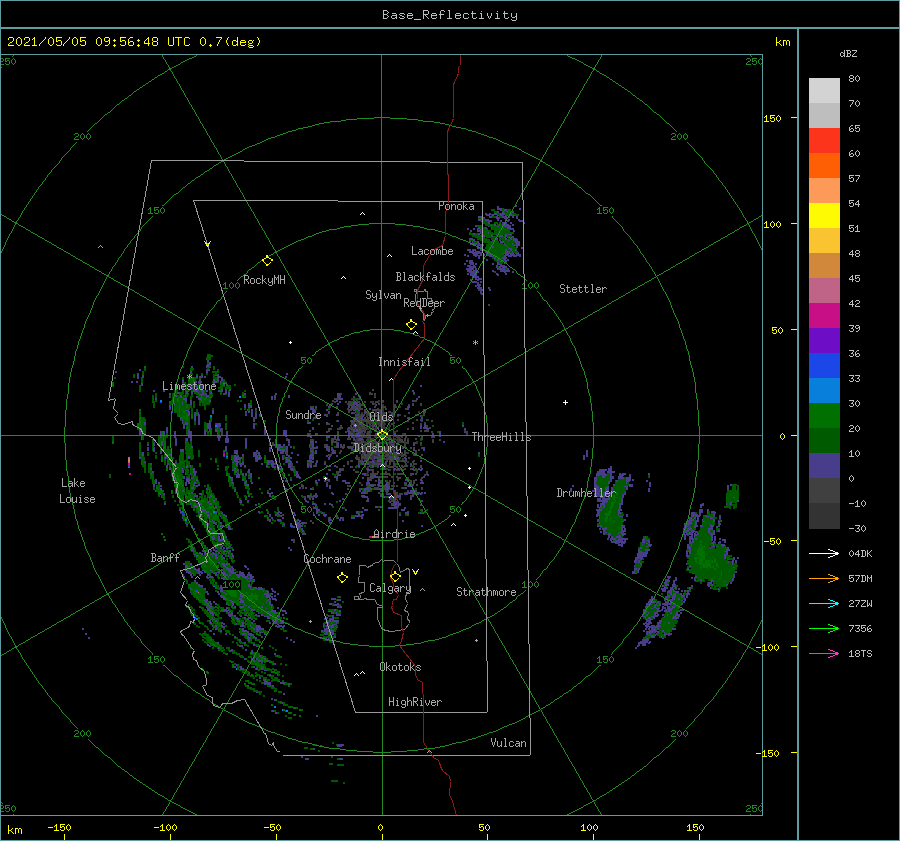Pick the bright green 20–30 dBZ swatch
900x841 pixels.
click(824, 416)
